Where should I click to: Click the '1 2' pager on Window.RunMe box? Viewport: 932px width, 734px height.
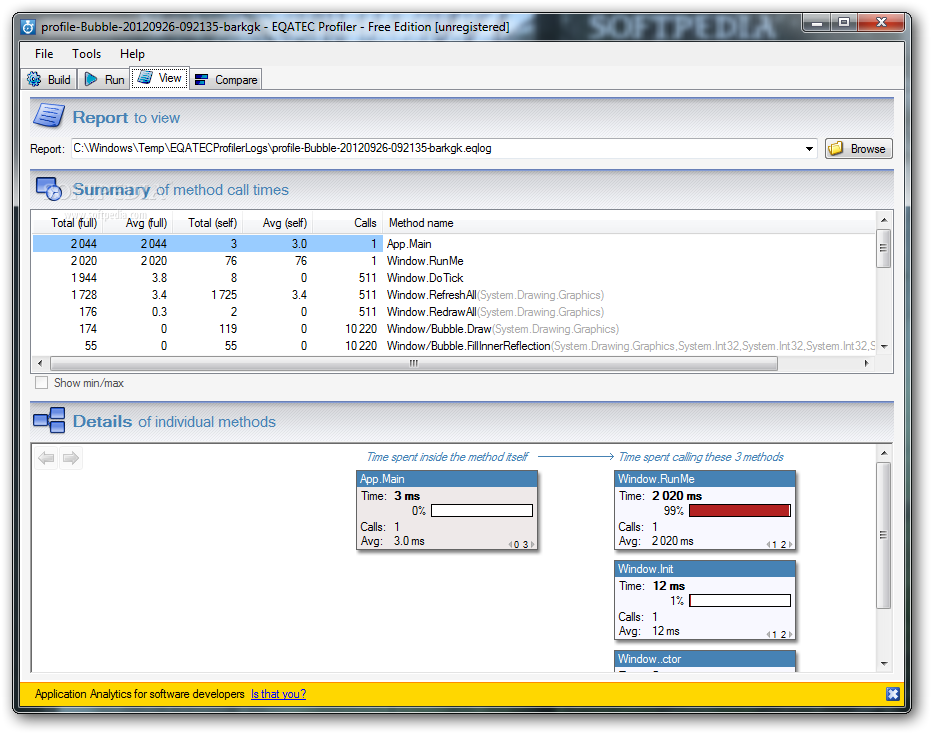[779, 544]
